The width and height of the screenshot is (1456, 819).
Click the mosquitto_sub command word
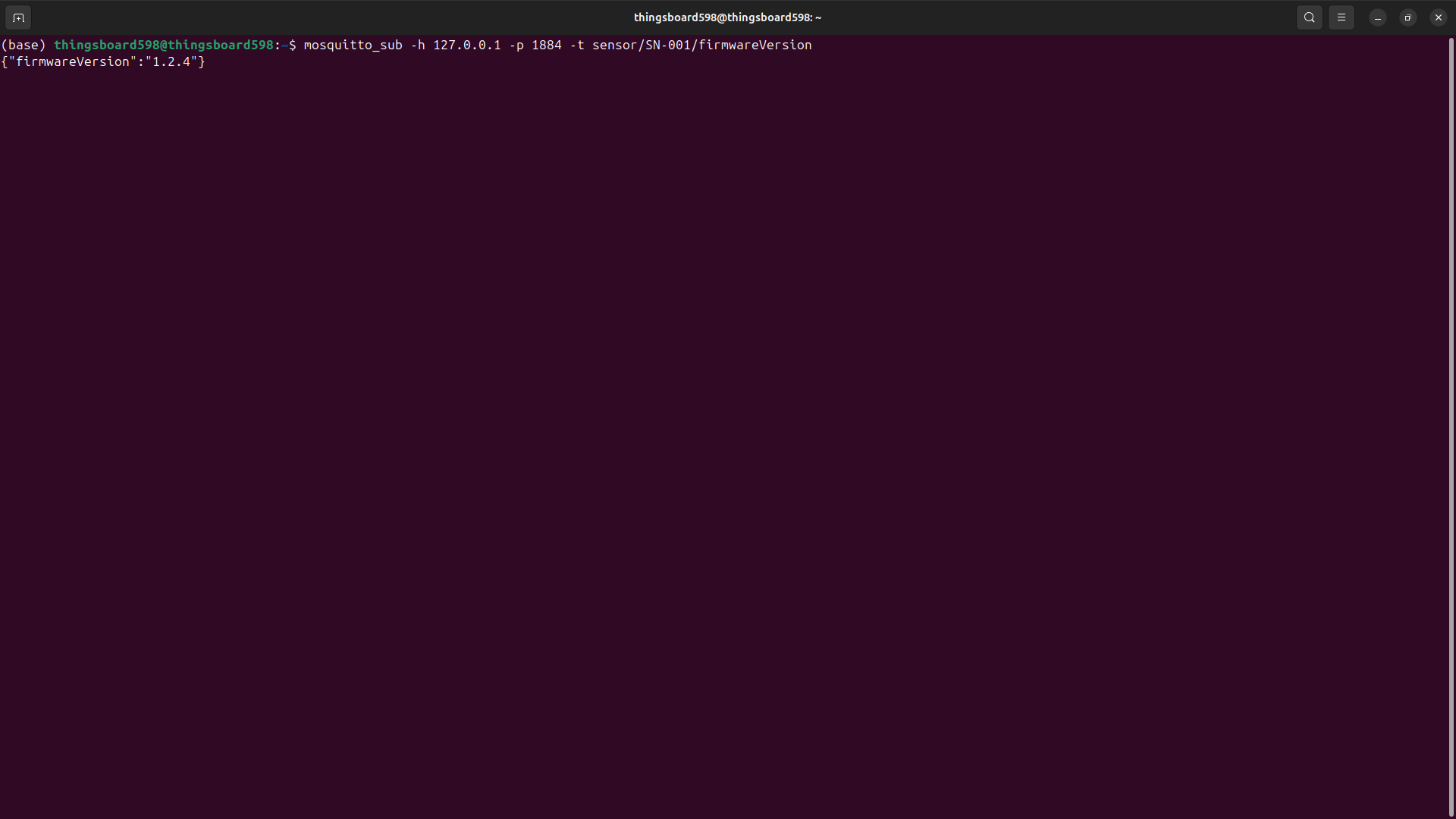353,45
